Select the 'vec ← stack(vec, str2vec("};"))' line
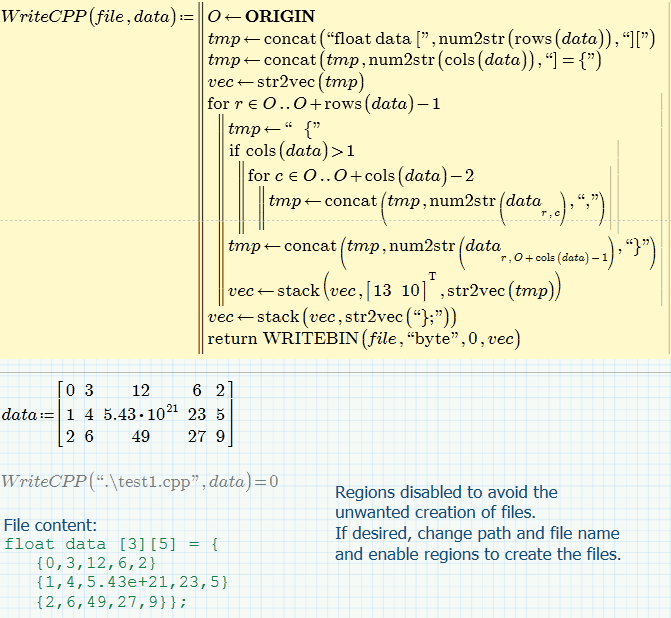The width and height of the screenshot is (671, 618). [332, 317]
